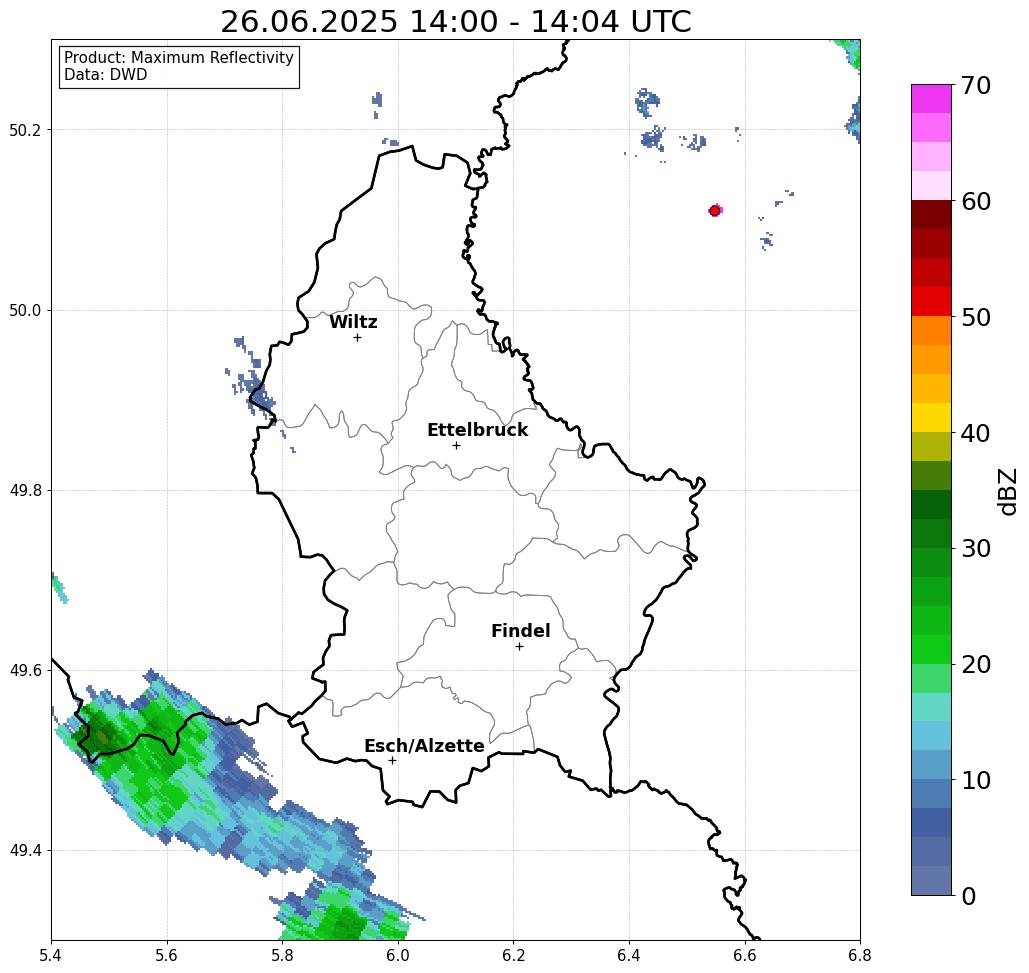Click the bottom slate-blue colorbar segment
The image size is (1029, 973).
point(931,881)
